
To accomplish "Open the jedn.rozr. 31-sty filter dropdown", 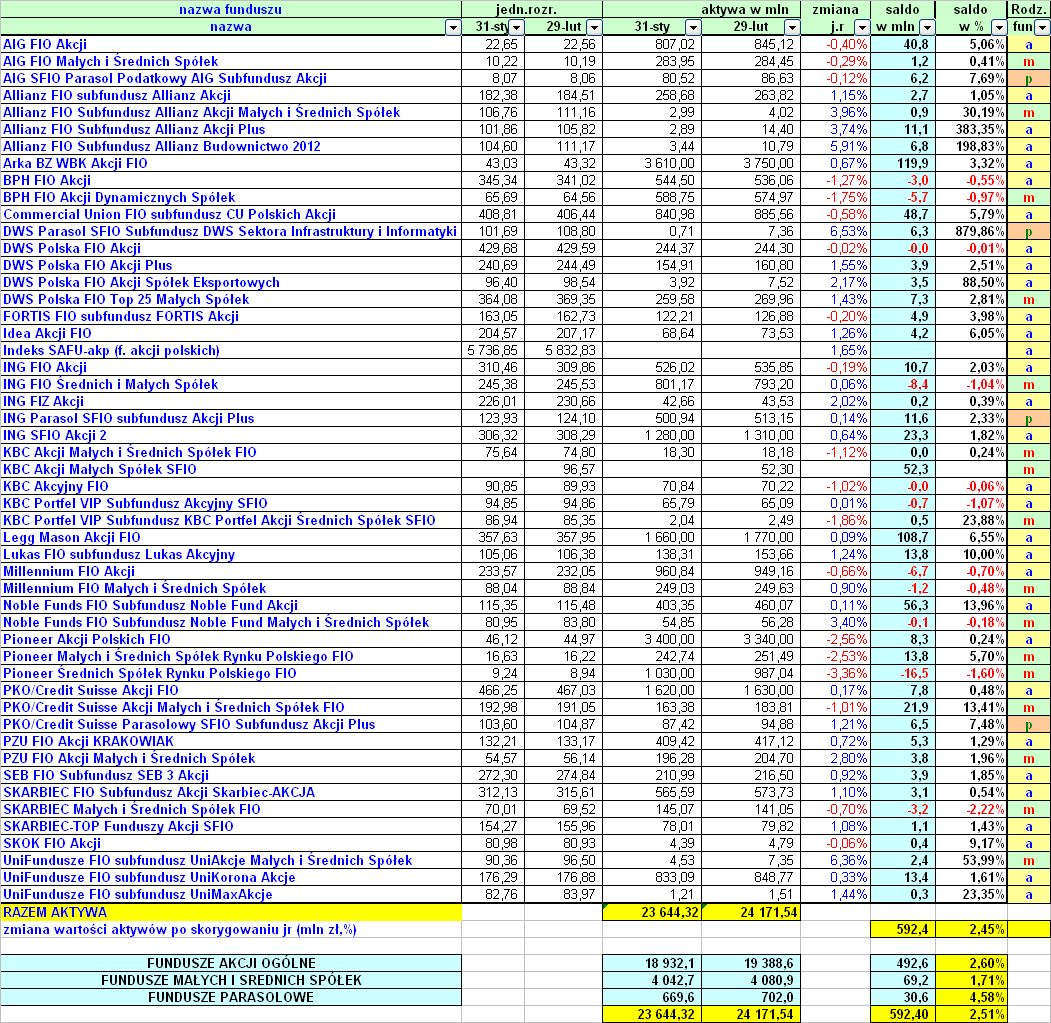I will tap(517, 28).
